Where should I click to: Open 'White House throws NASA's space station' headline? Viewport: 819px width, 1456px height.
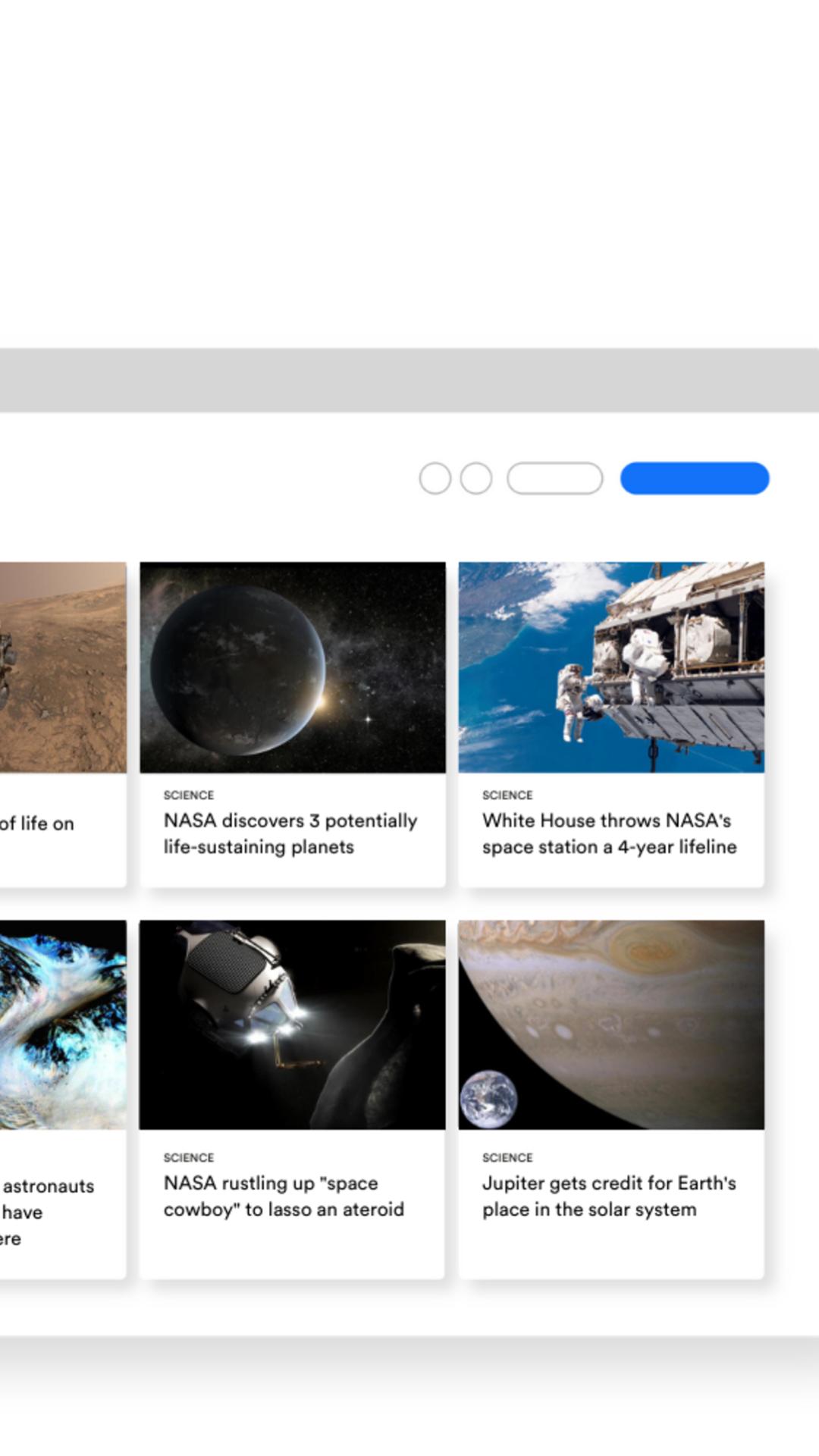point(610,833)
